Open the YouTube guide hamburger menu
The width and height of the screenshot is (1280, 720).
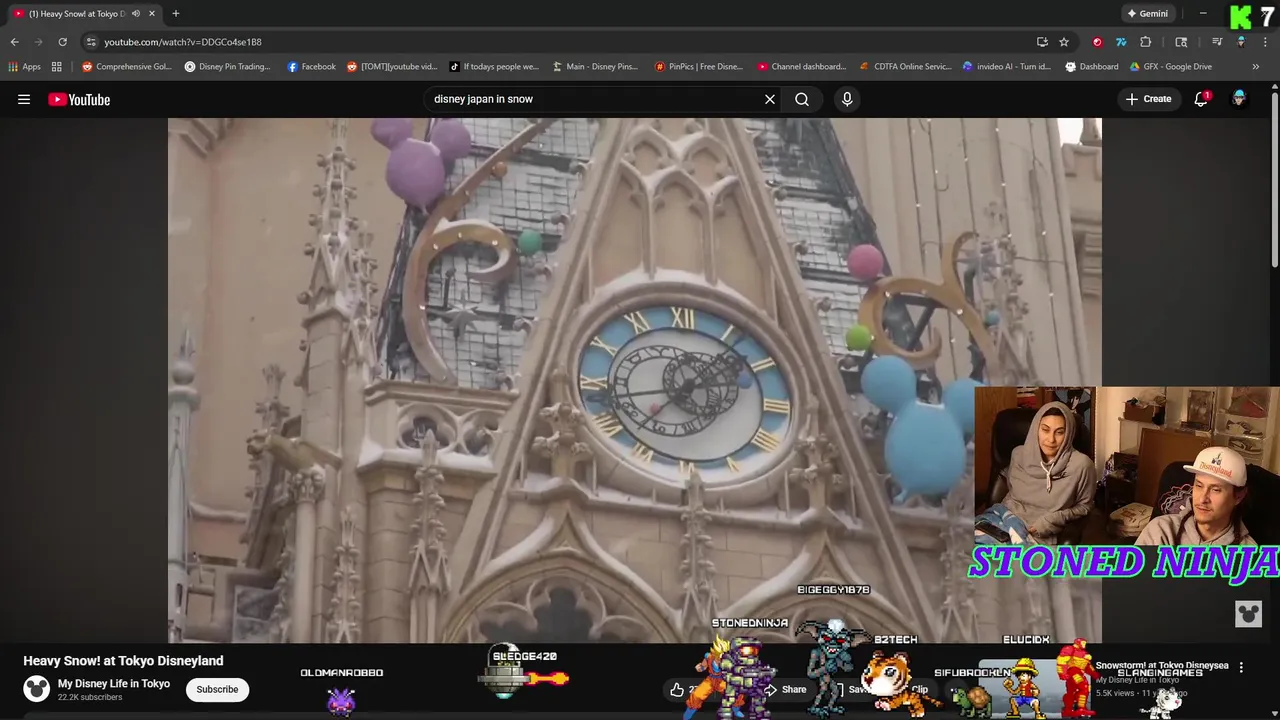pyautogui.click(x=24, y=99)
